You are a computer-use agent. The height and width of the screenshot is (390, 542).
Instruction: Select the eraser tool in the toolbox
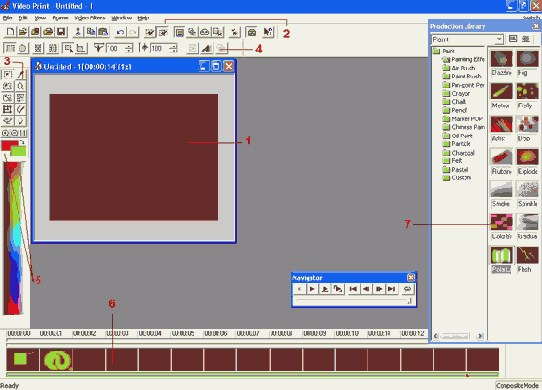tap(8, 121)
